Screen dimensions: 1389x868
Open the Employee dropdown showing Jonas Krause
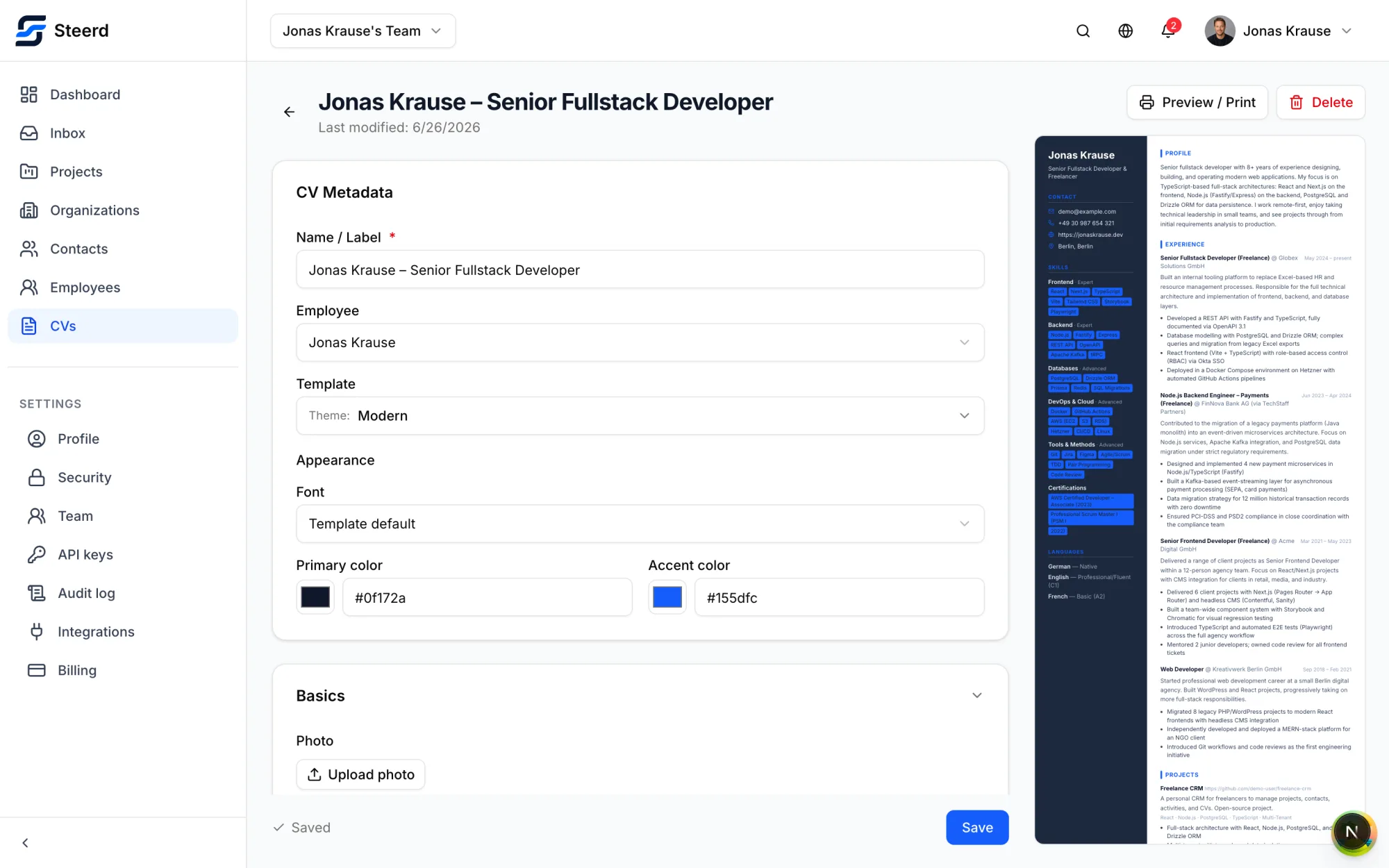(x=640, y=342)
